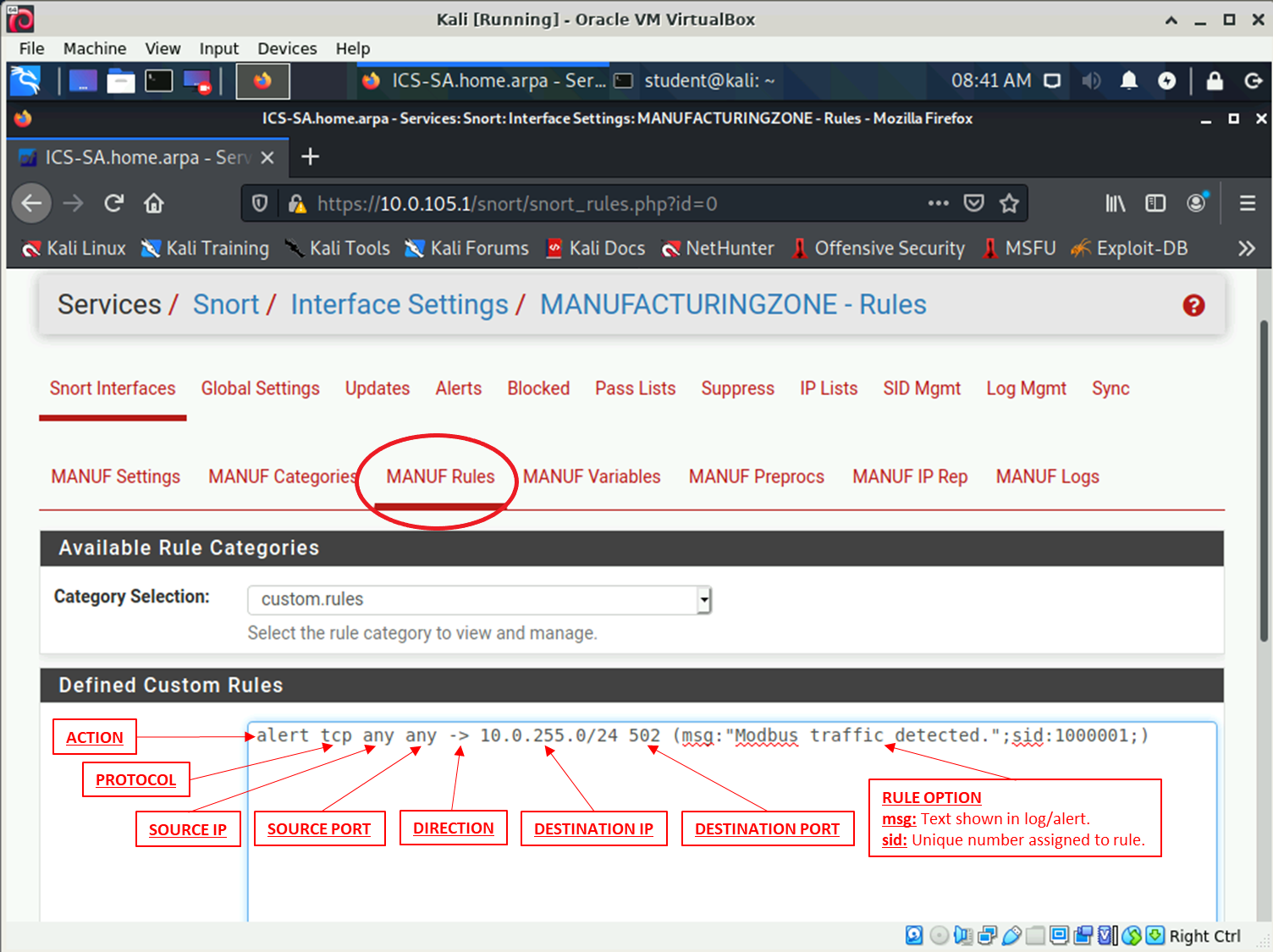Viewport: 1273px width, 952px height.
Task: Open the Firefox library icon
Action: [x=1115, y=203]
